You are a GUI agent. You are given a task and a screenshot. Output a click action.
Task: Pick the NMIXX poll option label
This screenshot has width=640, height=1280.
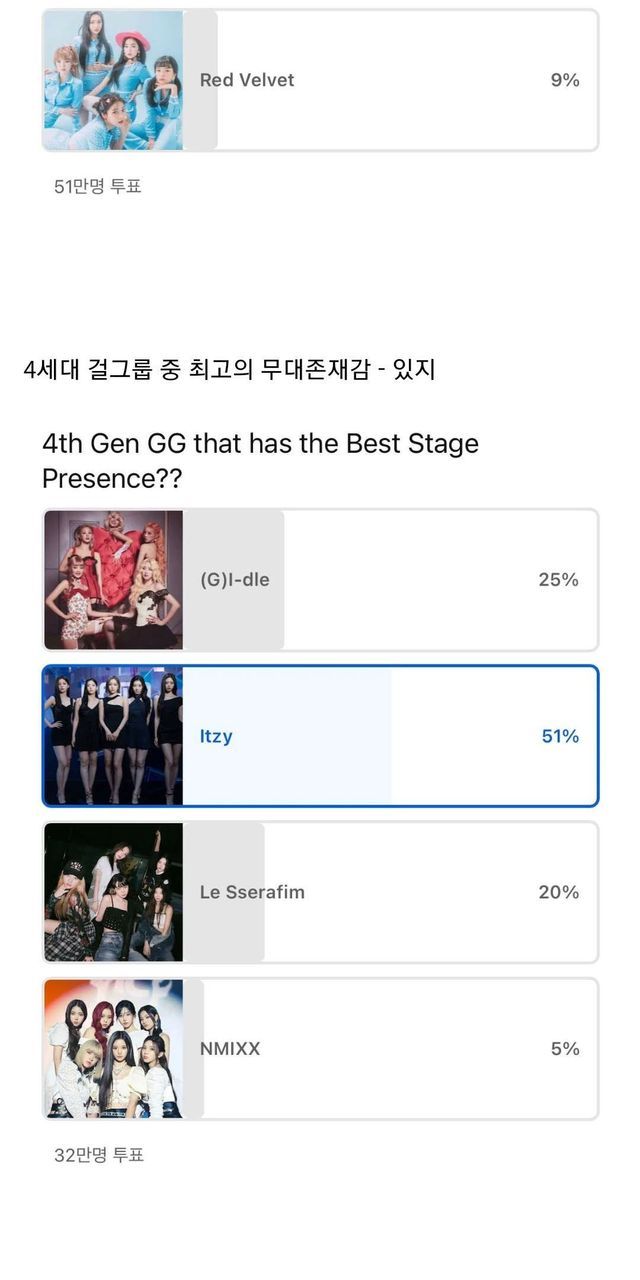(231, 1048)
